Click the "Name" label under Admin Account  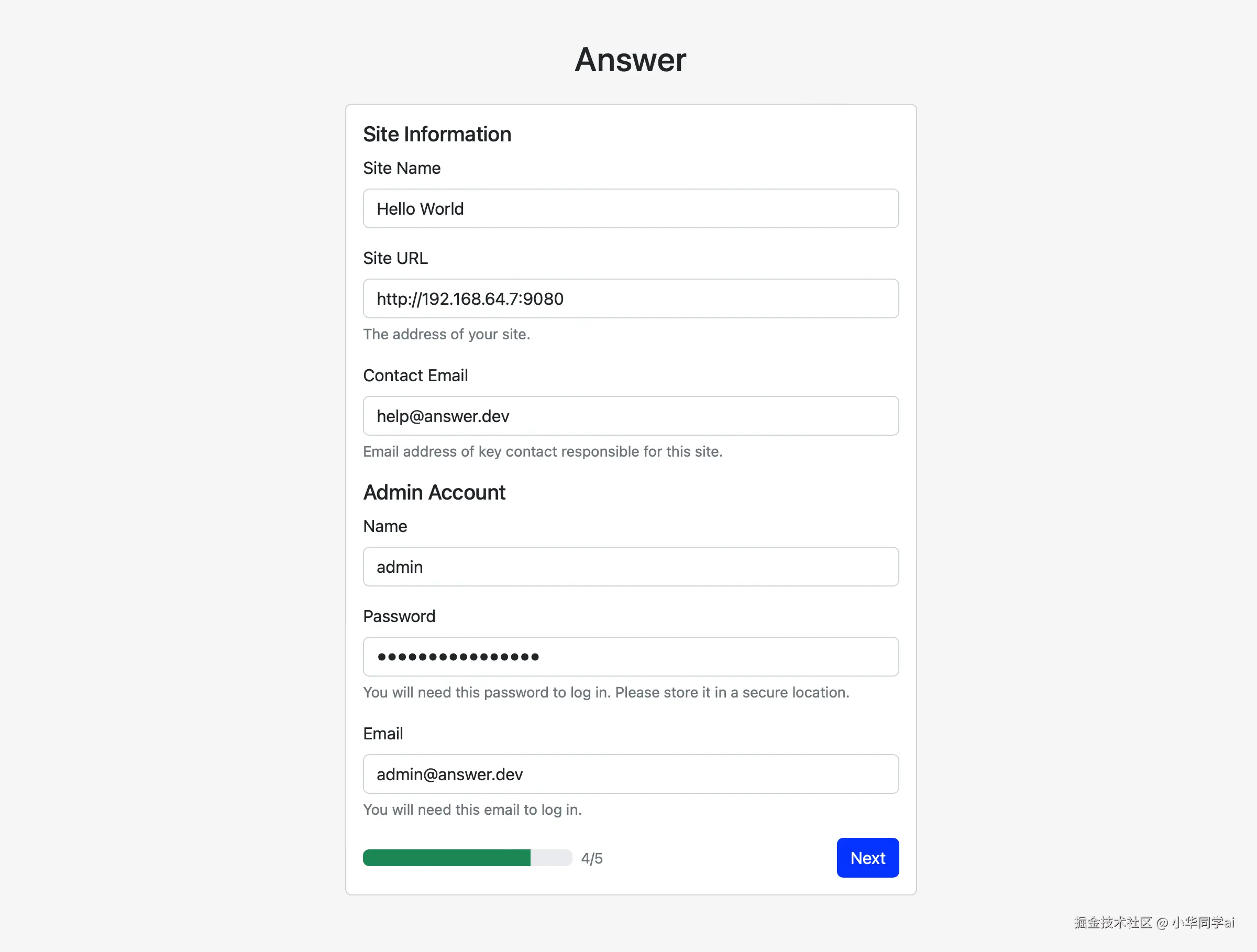click(385, 526)
